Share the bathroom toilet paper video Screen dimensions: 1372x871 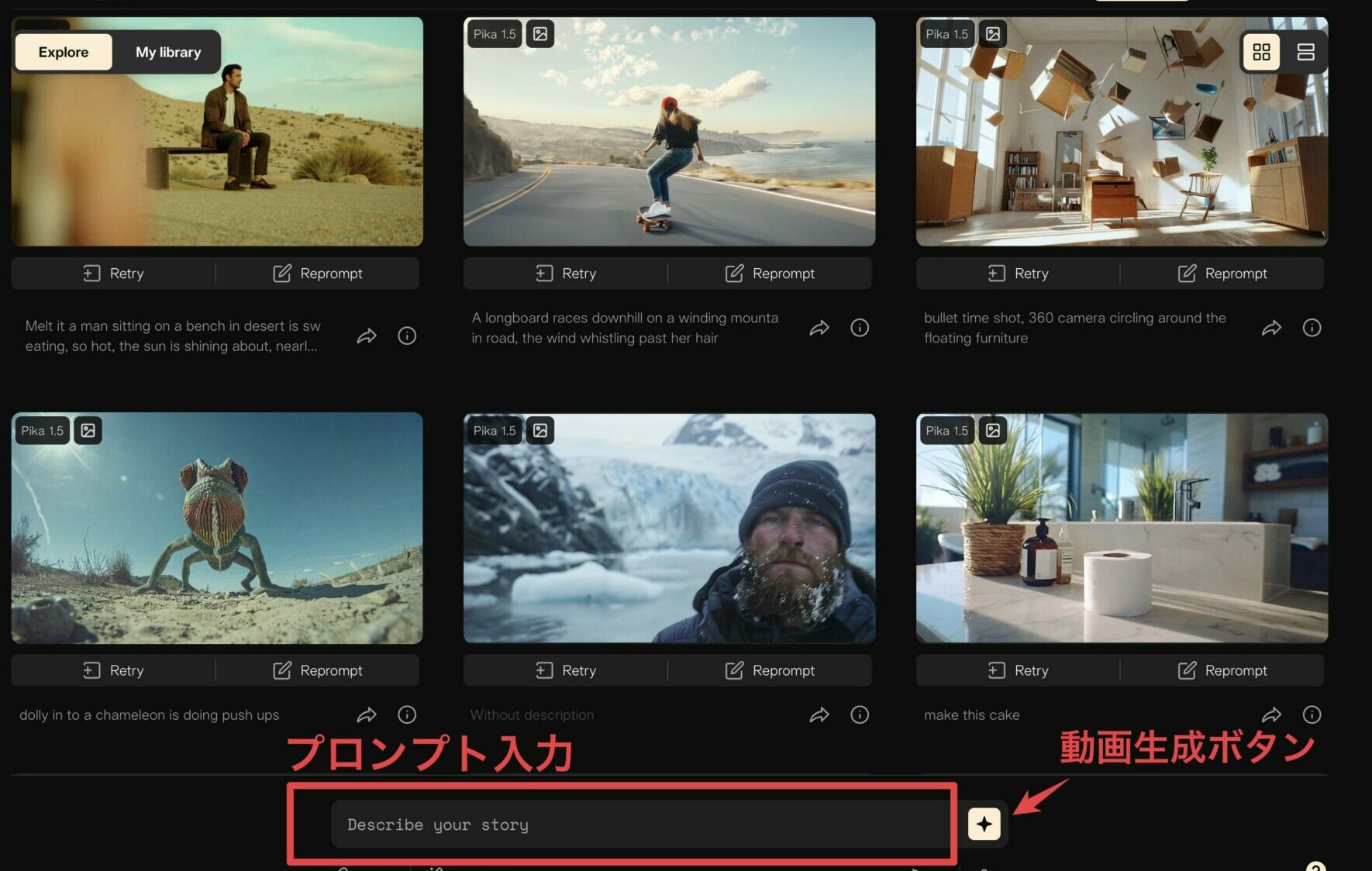(x=1271, y=714)
